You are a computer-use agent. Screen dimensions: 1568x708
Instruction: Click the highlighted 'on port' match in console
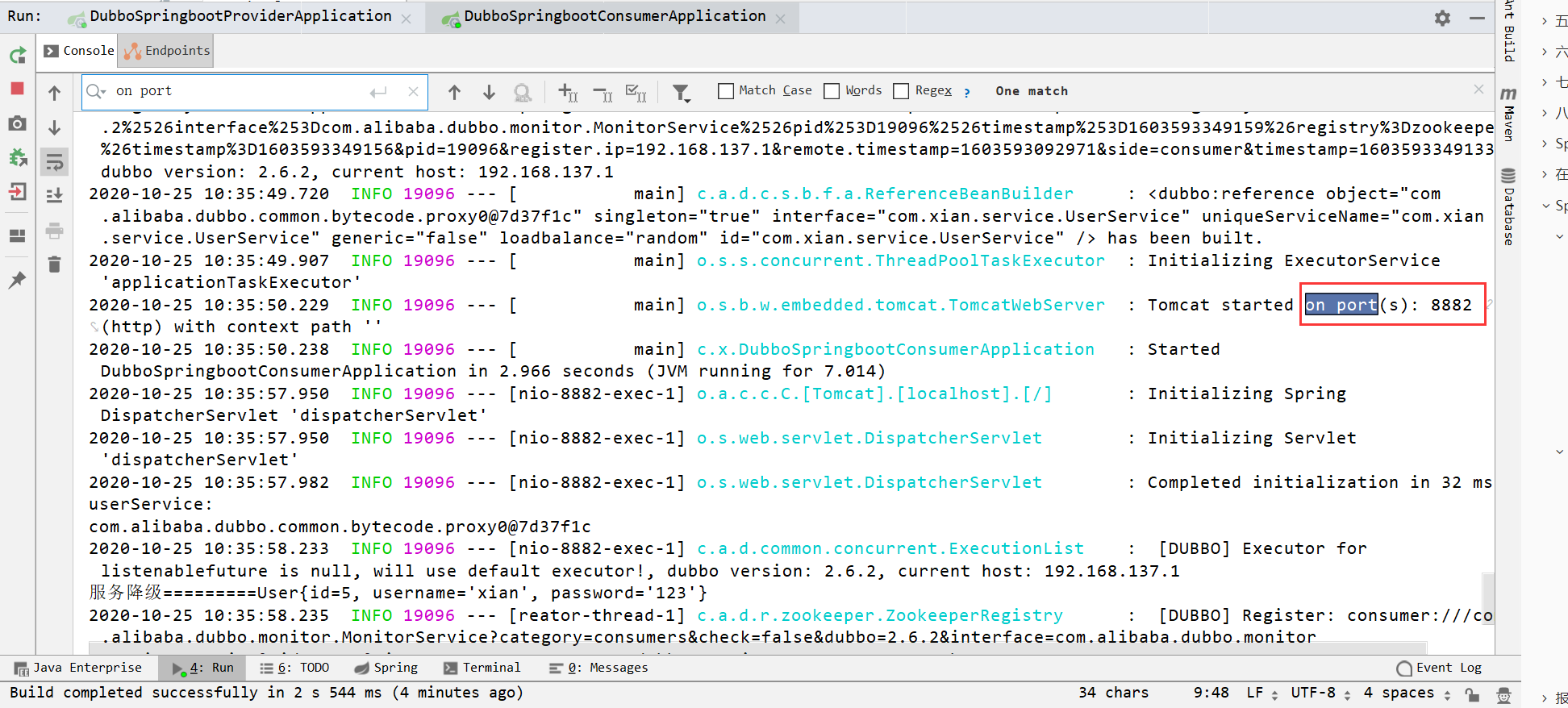tap(1341, 305)
